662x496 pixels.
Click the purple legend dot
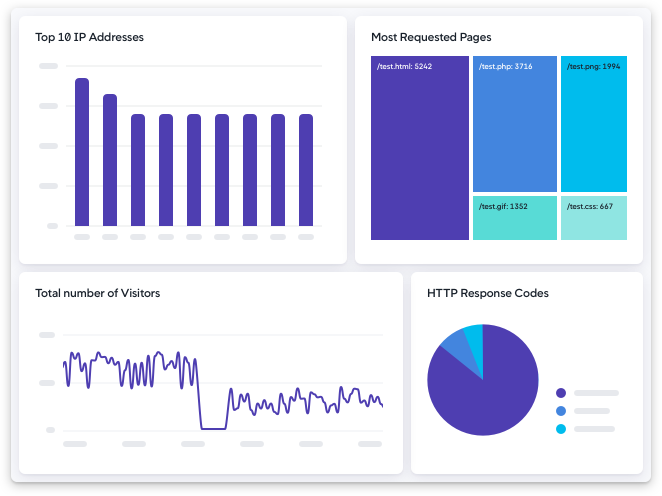click(561, 393)
